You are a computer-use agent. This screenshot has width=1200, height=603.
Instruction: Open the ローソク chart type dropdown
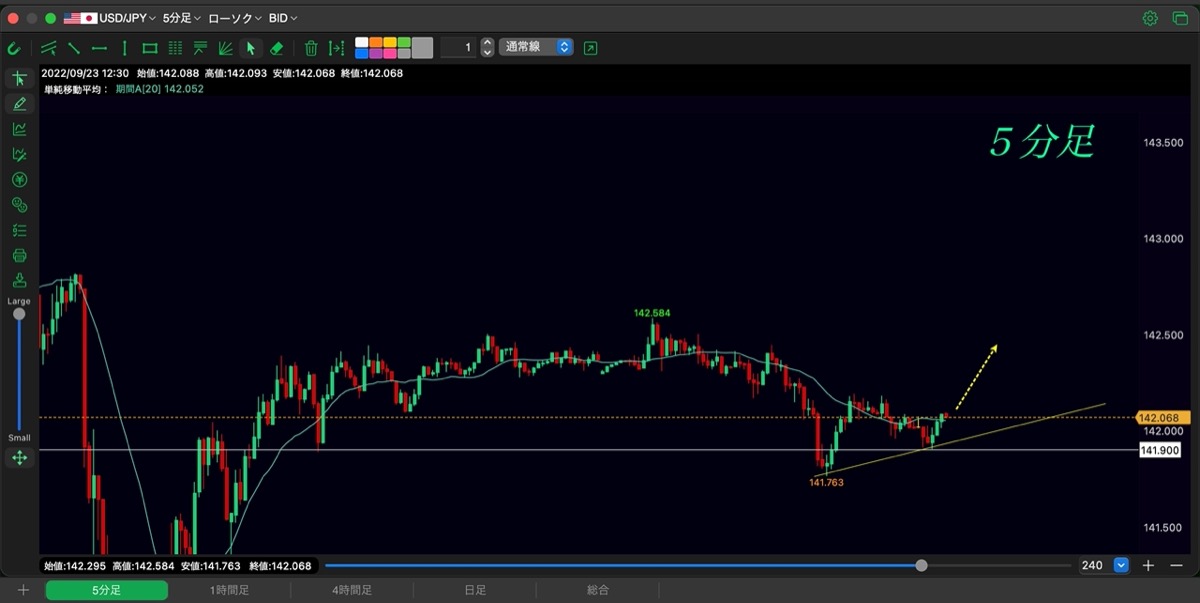tap(235, 18)
